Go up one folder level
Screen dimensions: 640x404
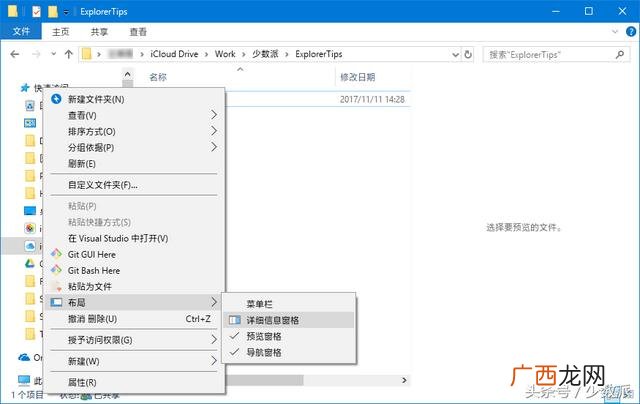tap(69, 54)
